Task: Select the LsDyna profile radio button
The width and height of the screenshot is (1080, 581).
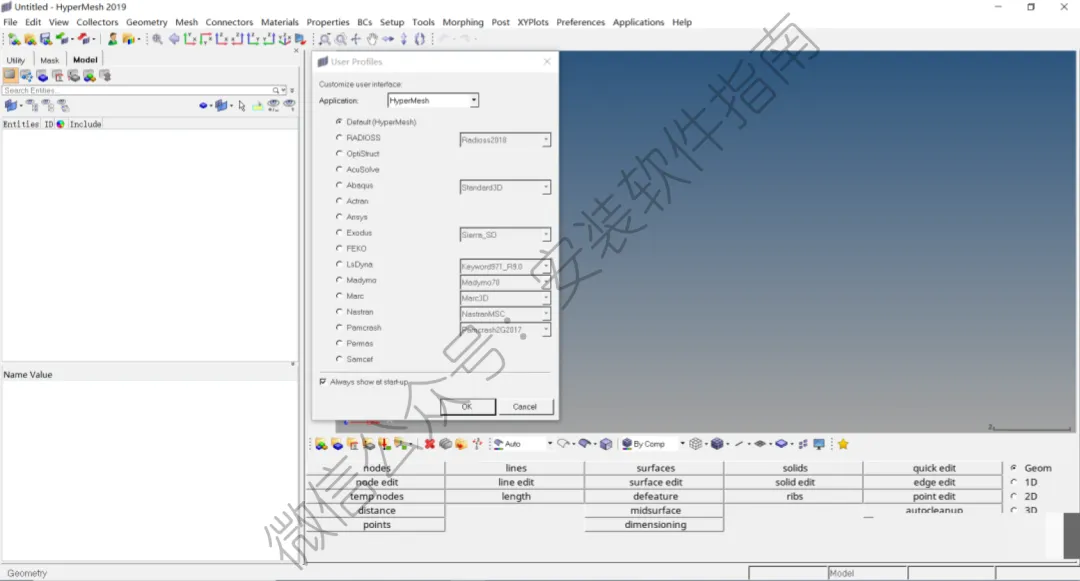Action: tap(339, 264)
